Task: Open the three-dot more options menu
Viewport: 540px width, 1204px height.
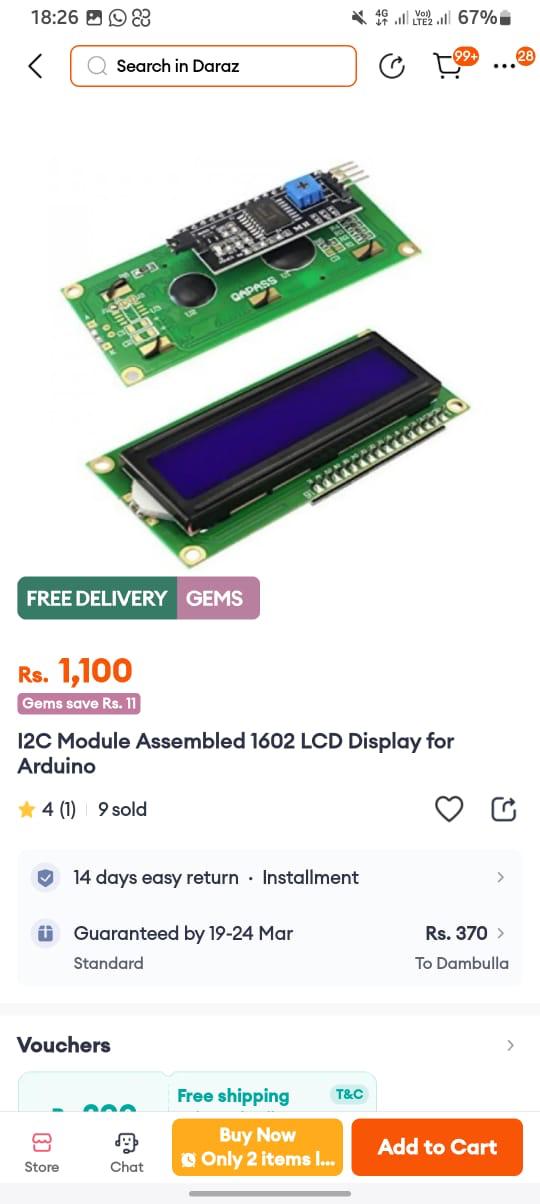Action: (505, 67)
